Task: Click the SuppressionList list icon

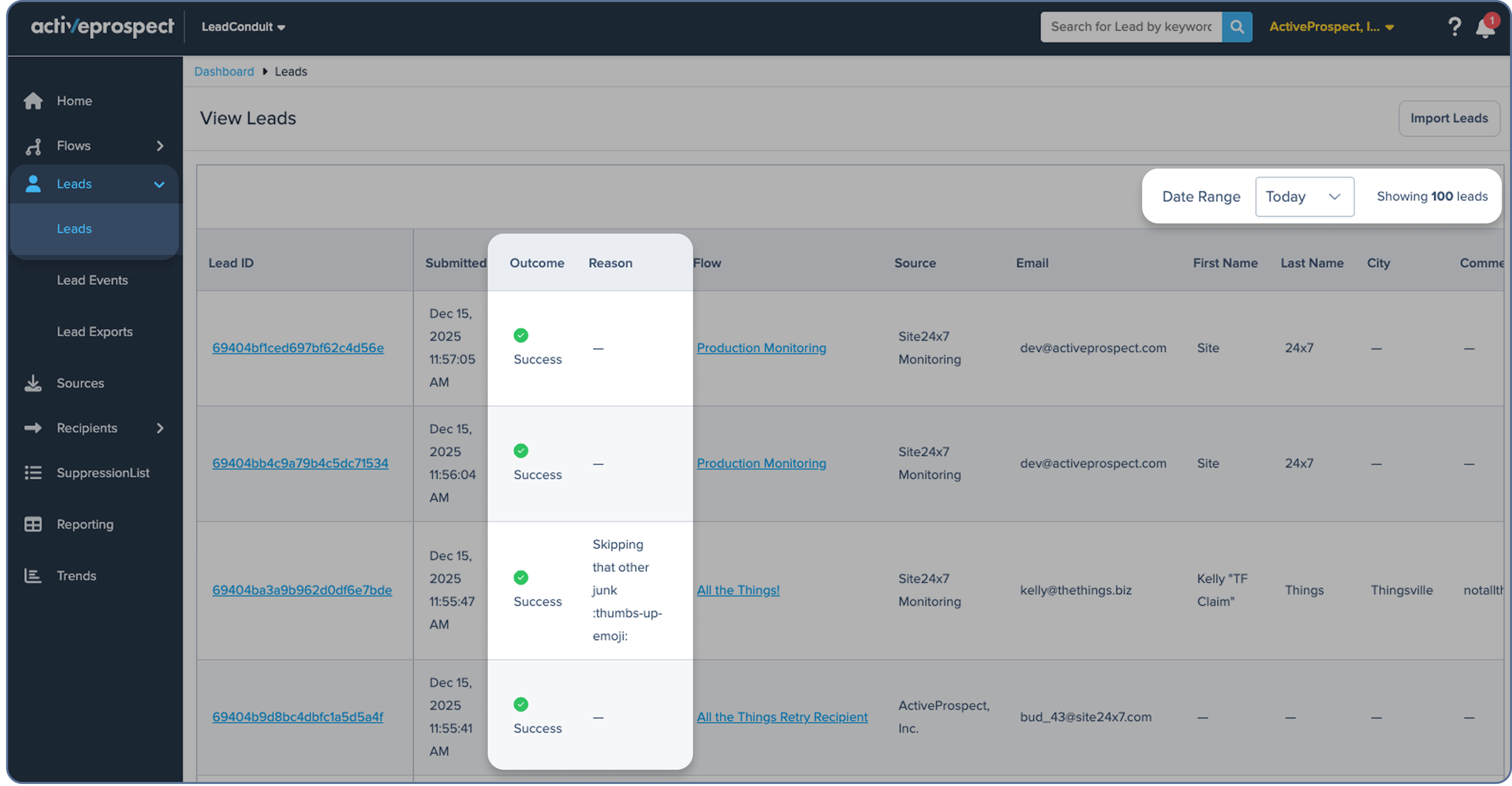Action: 33,473
